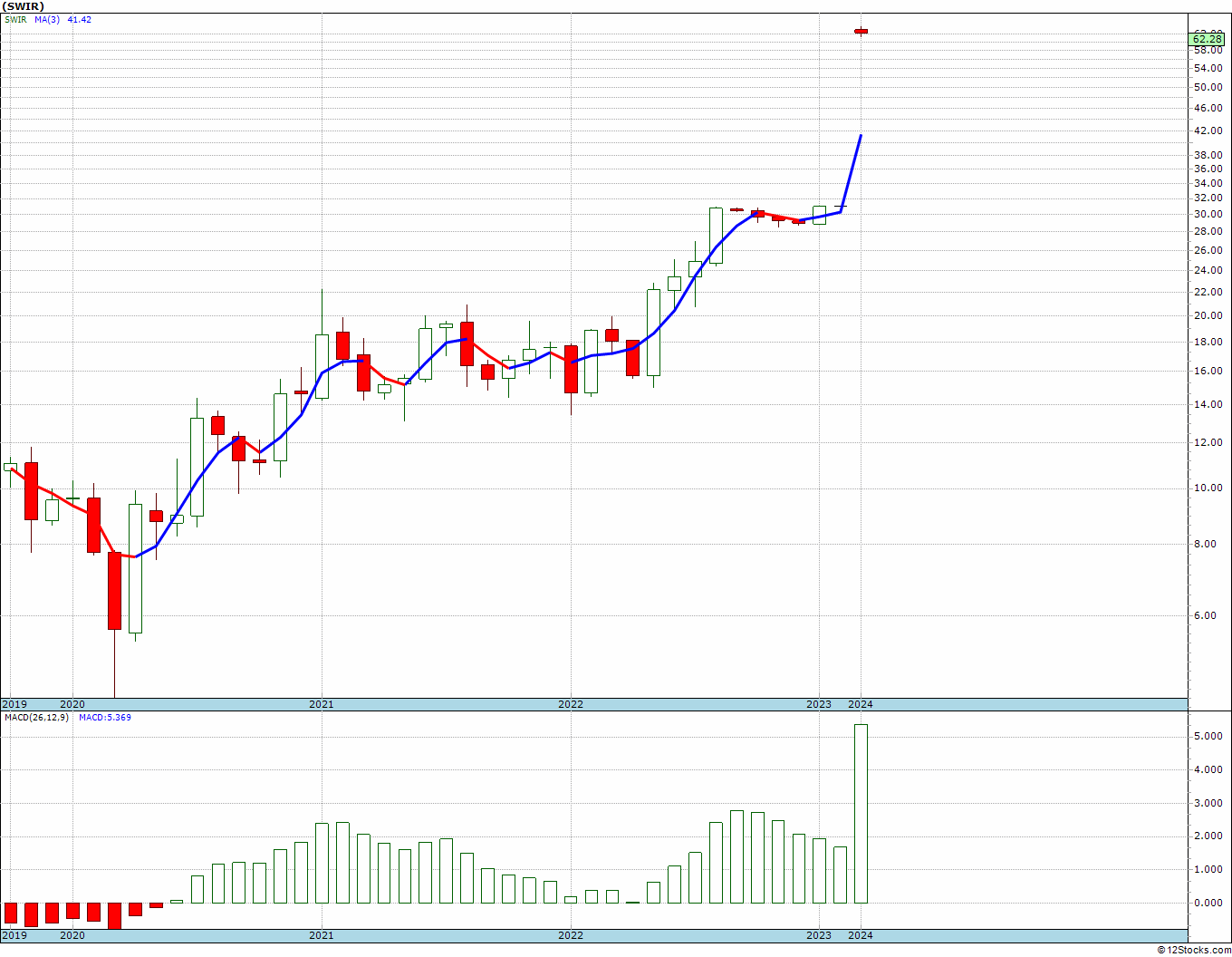Click the 22.00 price axis label

[1208, 292]
